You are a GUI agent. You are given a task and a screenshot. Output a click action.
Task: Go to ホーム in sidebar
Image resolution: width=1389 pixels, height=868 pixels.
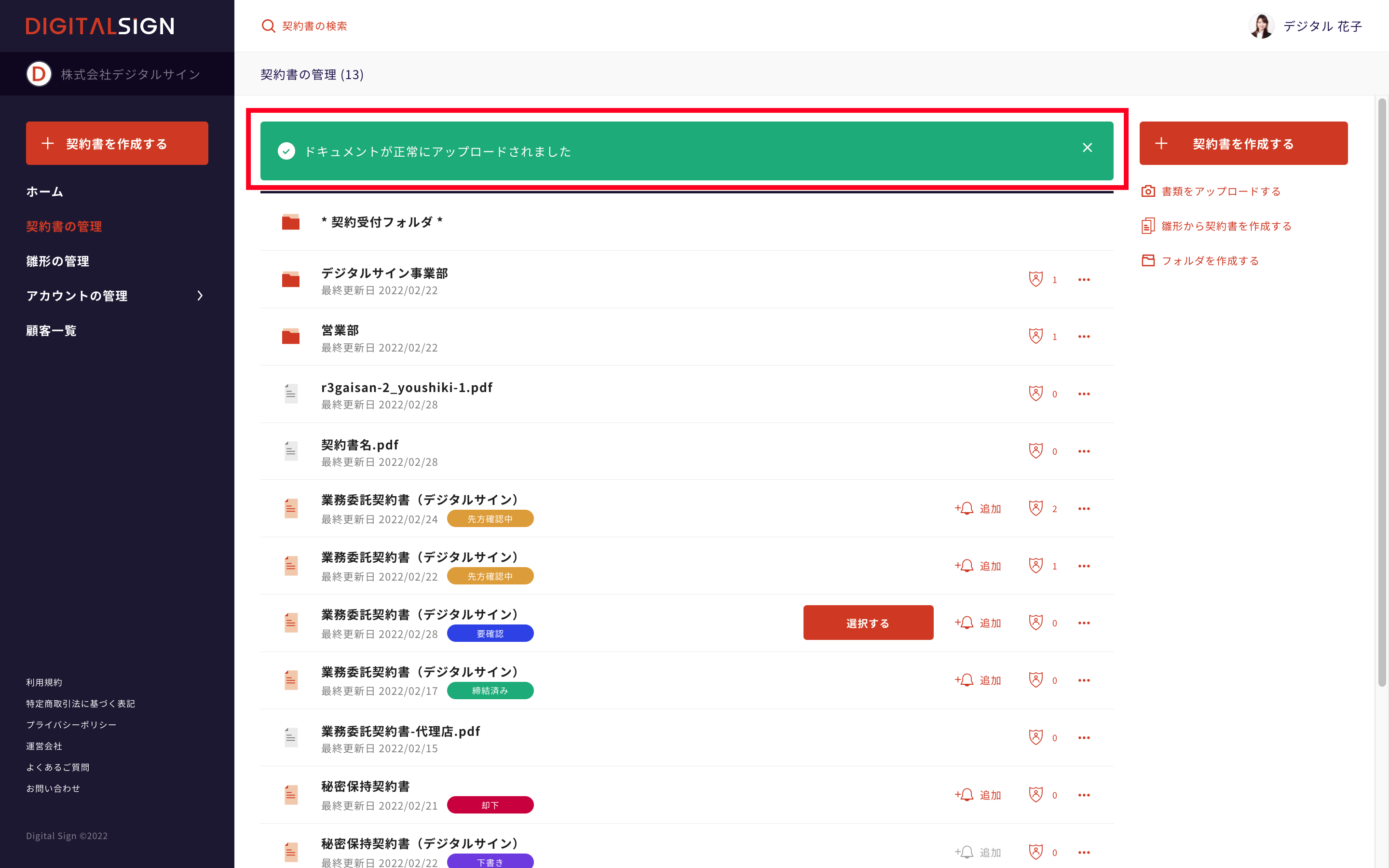[x=45, y=192]
